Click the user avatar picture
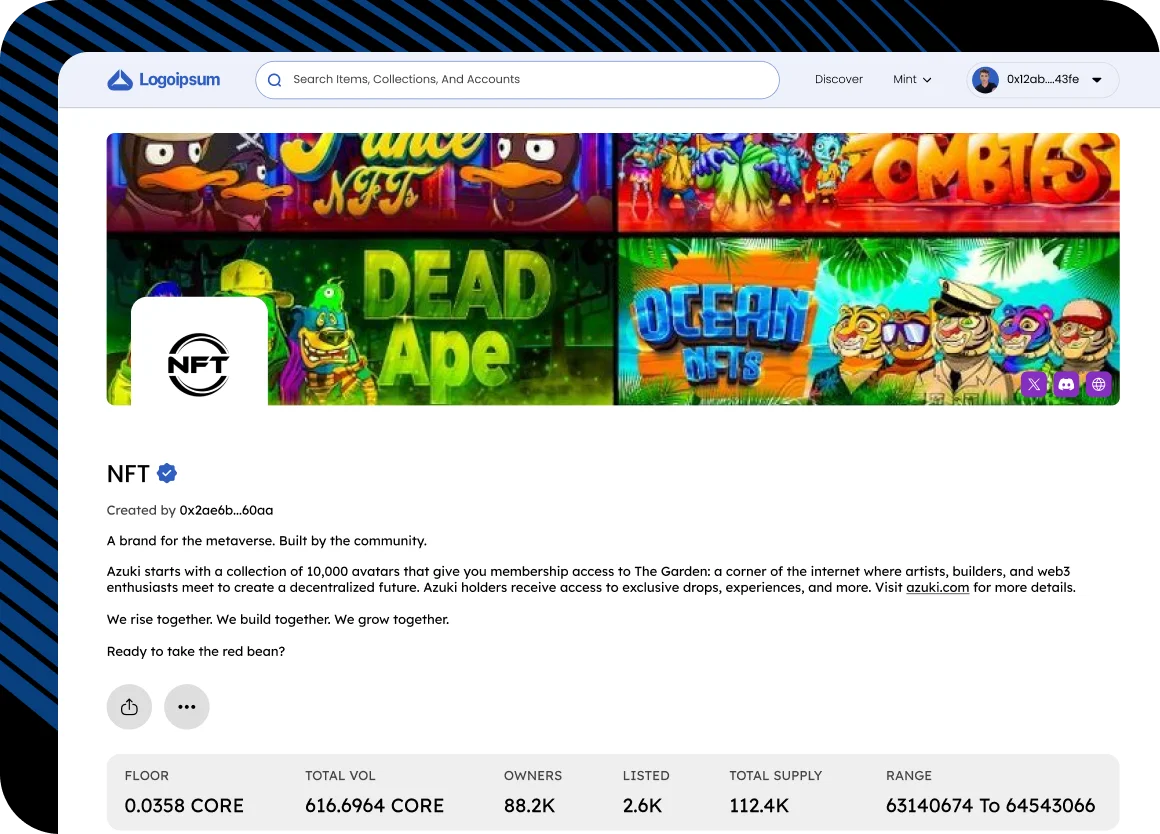The height and width of the screenshot is (834, 1160). click(985, 80)
